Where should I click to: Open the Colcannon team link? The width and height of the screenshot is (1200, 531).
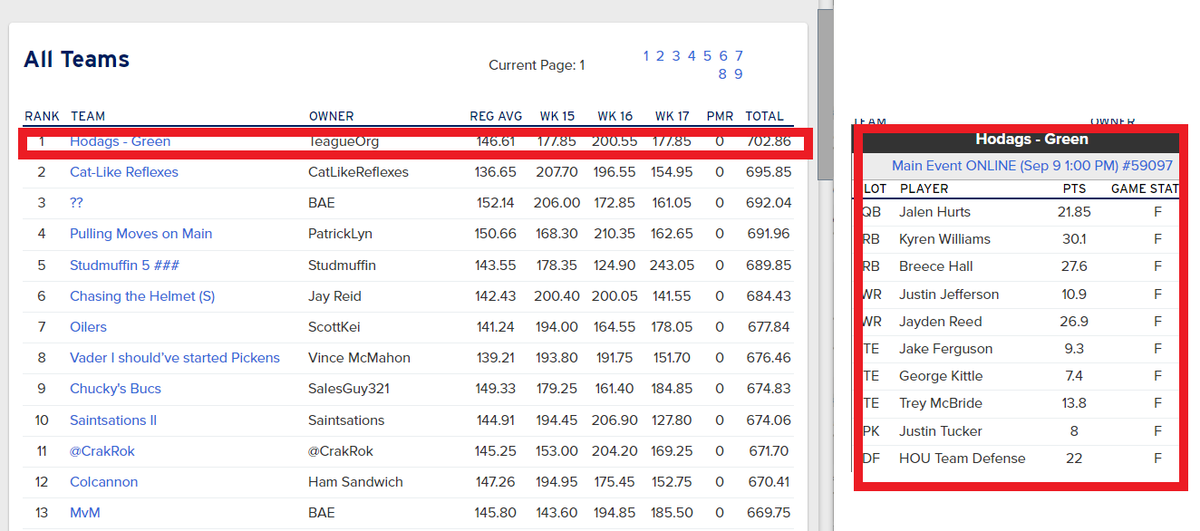point(103,482)
